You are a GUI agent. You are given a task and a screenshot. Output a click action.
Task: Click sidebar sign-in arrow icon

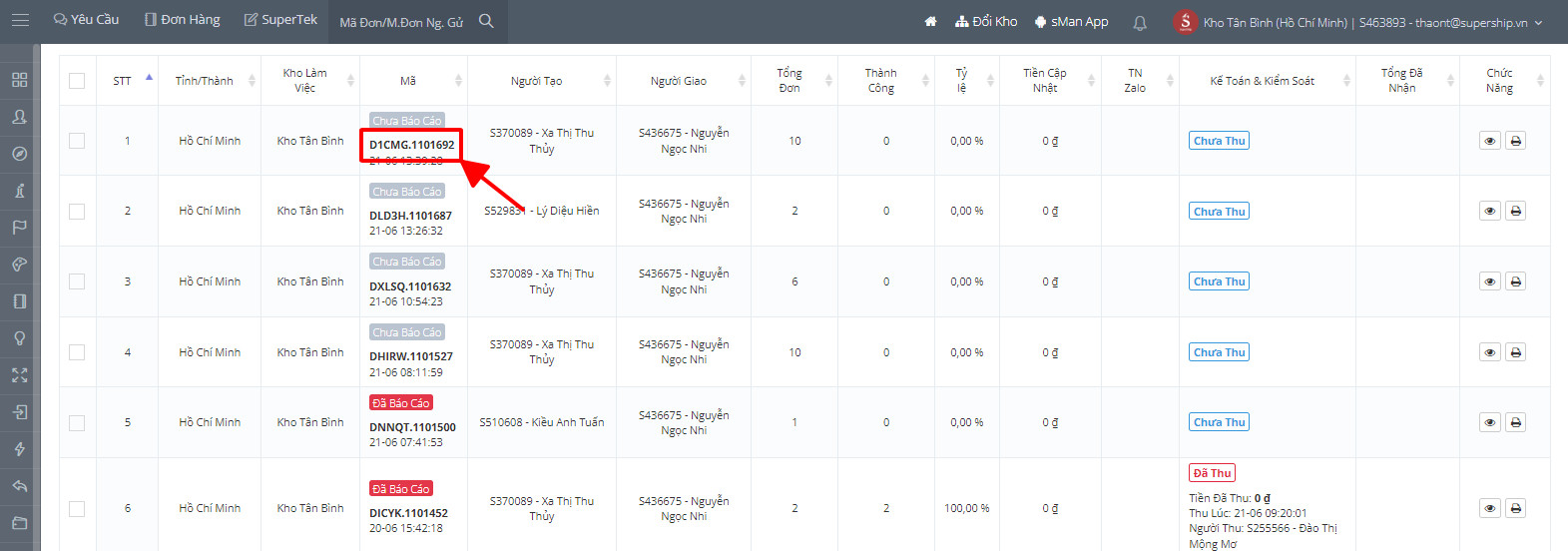[x=19, y=412]
